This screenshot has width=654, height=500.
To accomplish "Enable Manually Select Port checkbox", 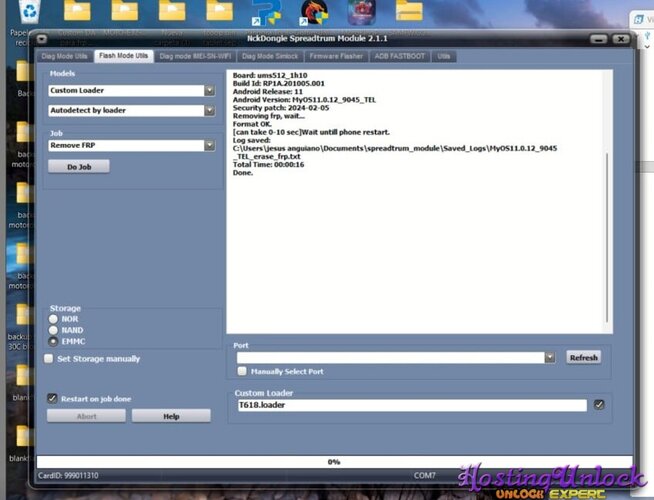I will [x=242, y=371].
